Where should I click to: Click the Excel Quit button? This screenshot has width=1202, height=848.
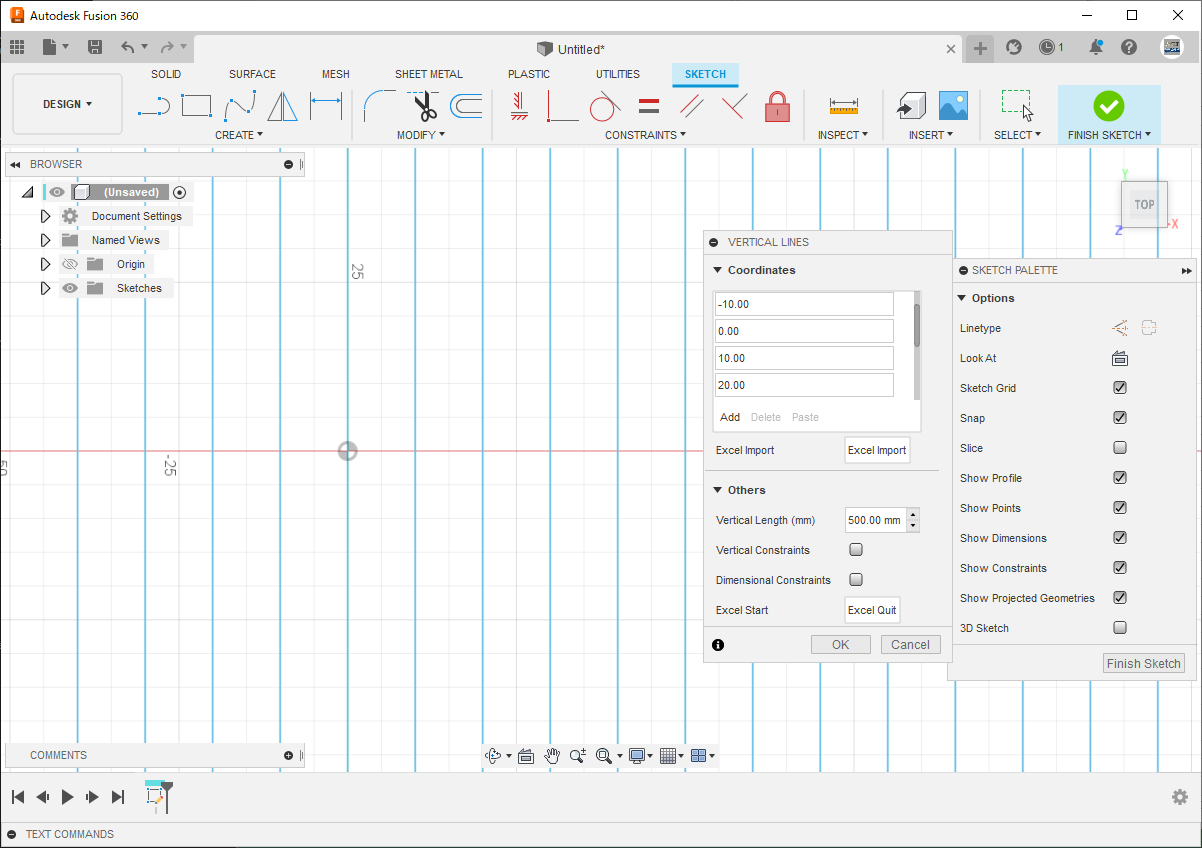pos(872,610)
